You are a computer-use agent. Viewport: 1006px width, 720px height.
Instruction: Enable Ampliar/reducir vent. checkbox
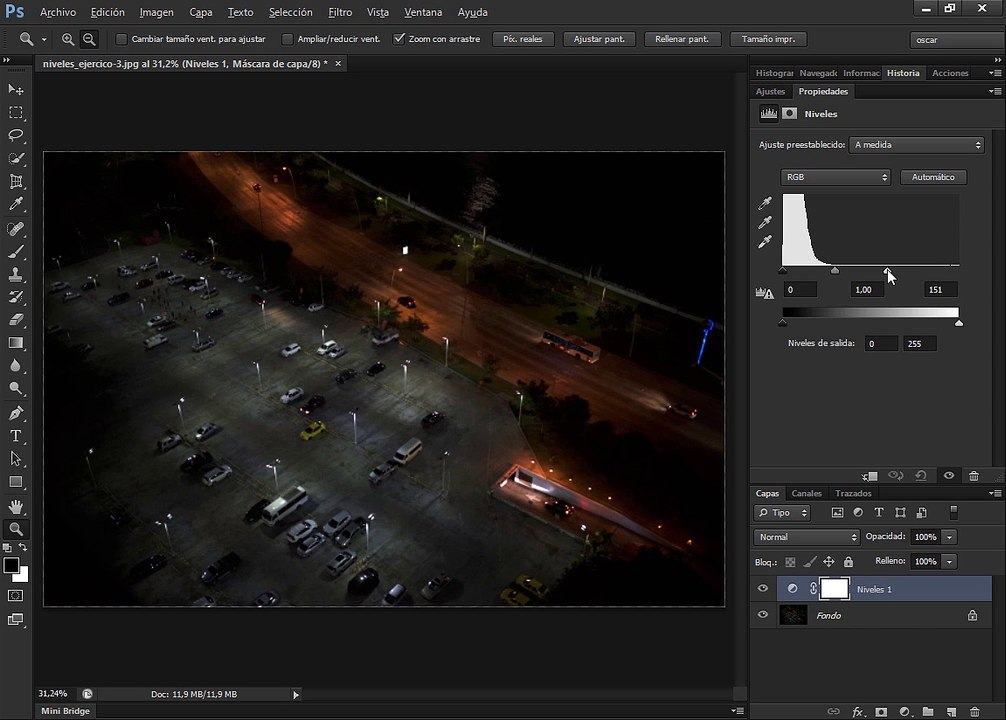tap(287, 39)
